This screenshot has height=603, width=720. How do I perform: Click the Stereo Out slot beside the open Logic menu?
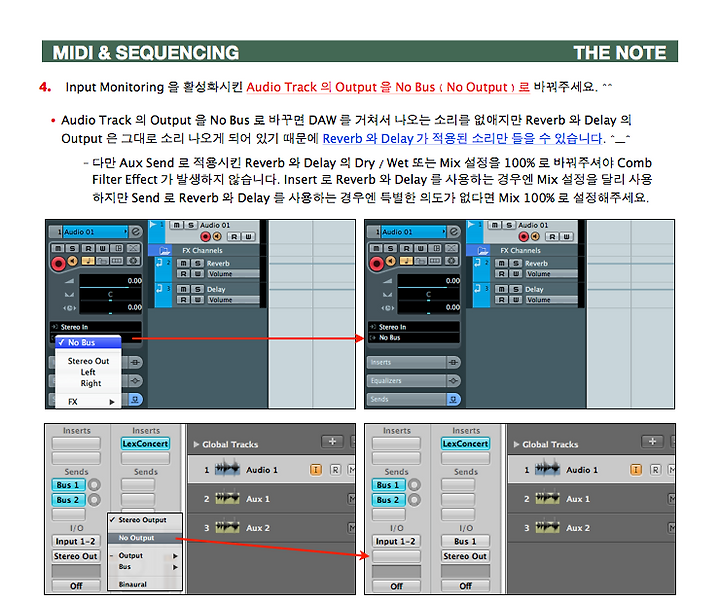pos(76,556)
